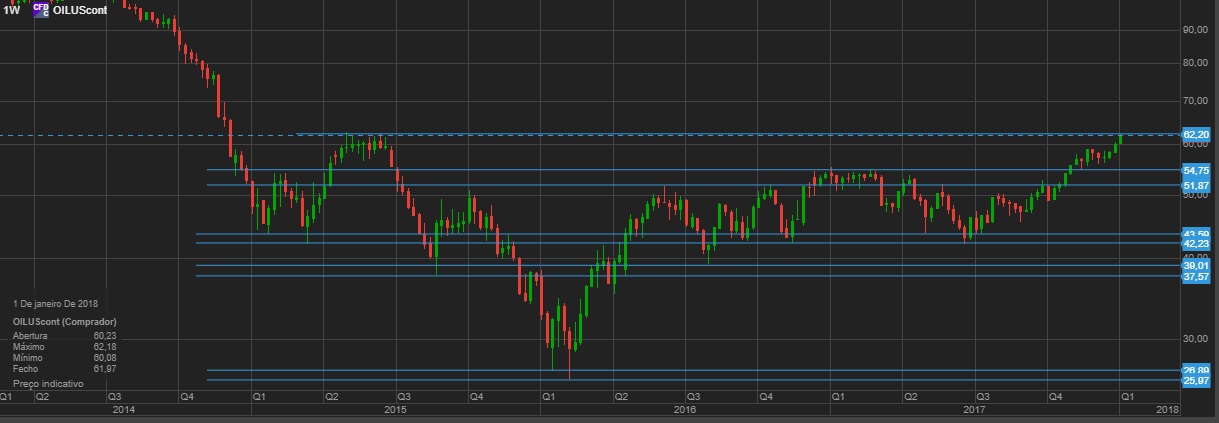Image resolution: width=1219 pixels, height=423 pixels.
Task: Click the 2016 year label
Action: (685, 410)
